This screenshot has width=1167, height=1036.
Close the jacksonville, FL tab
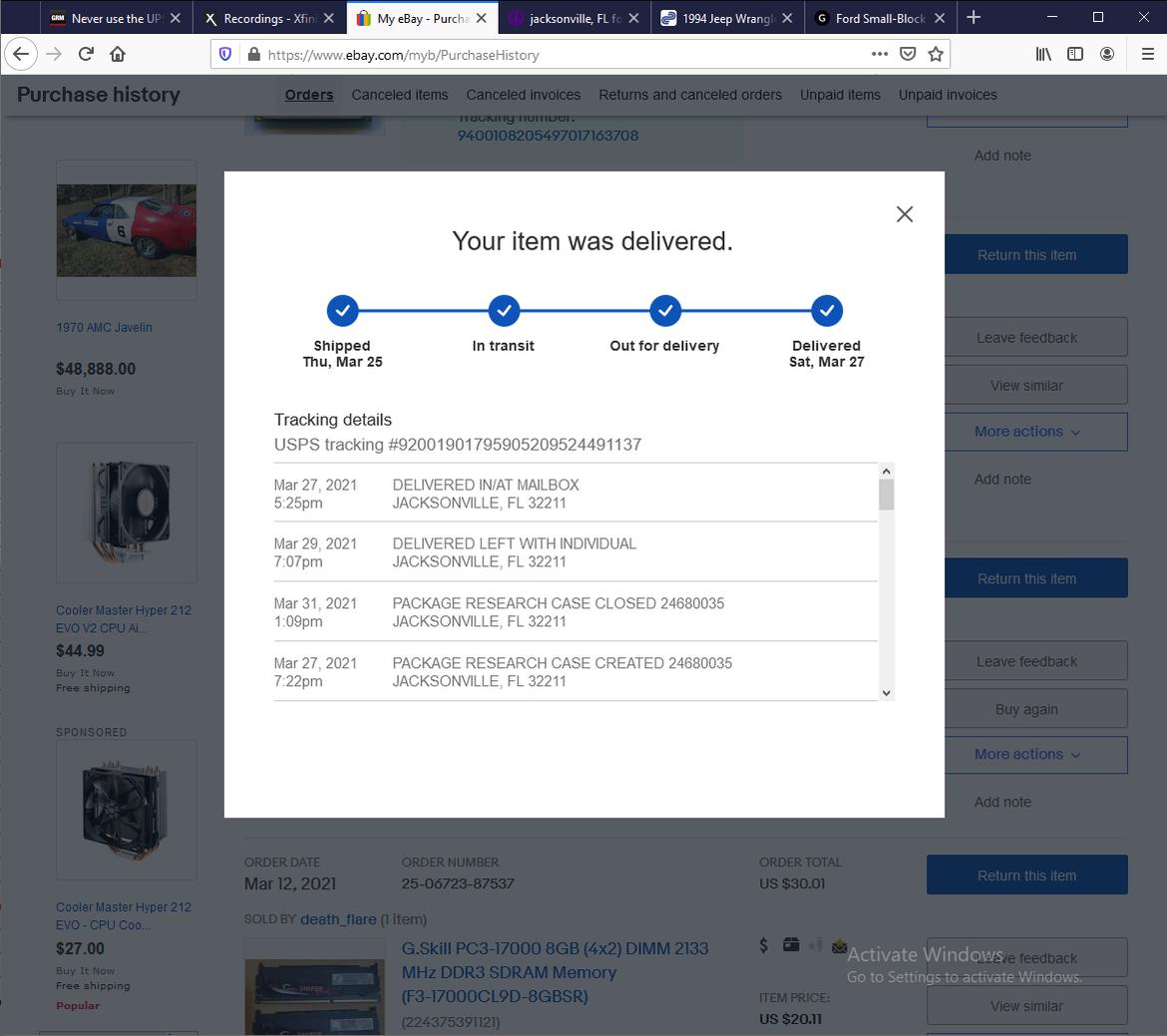[633, 18]
